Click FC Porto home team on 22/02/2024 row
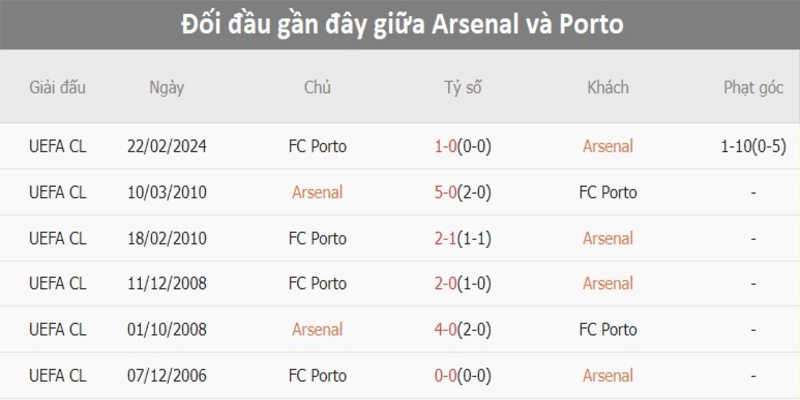Screen dimensions: 800x400 tap(317, 146)
